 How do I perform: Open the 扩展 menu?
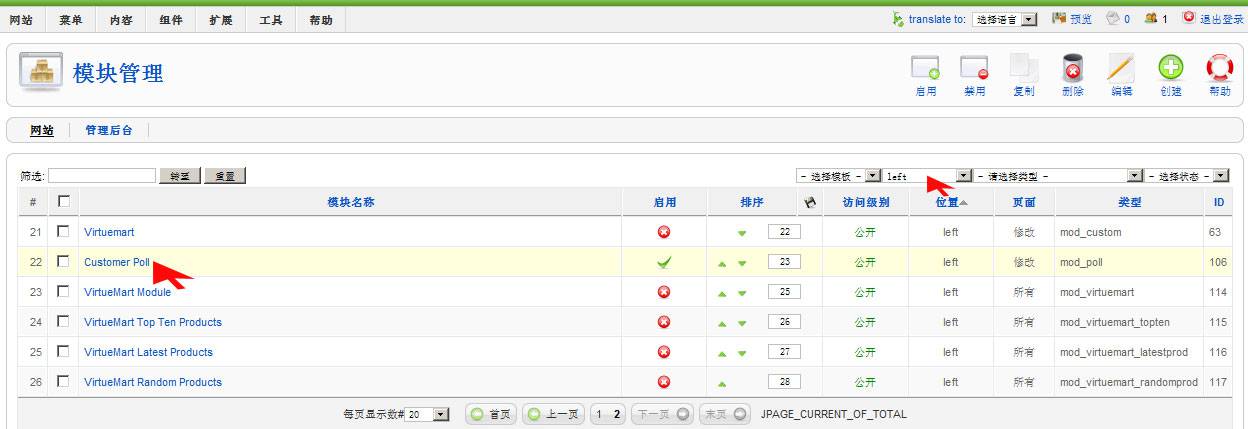click(x=221, y=20)
